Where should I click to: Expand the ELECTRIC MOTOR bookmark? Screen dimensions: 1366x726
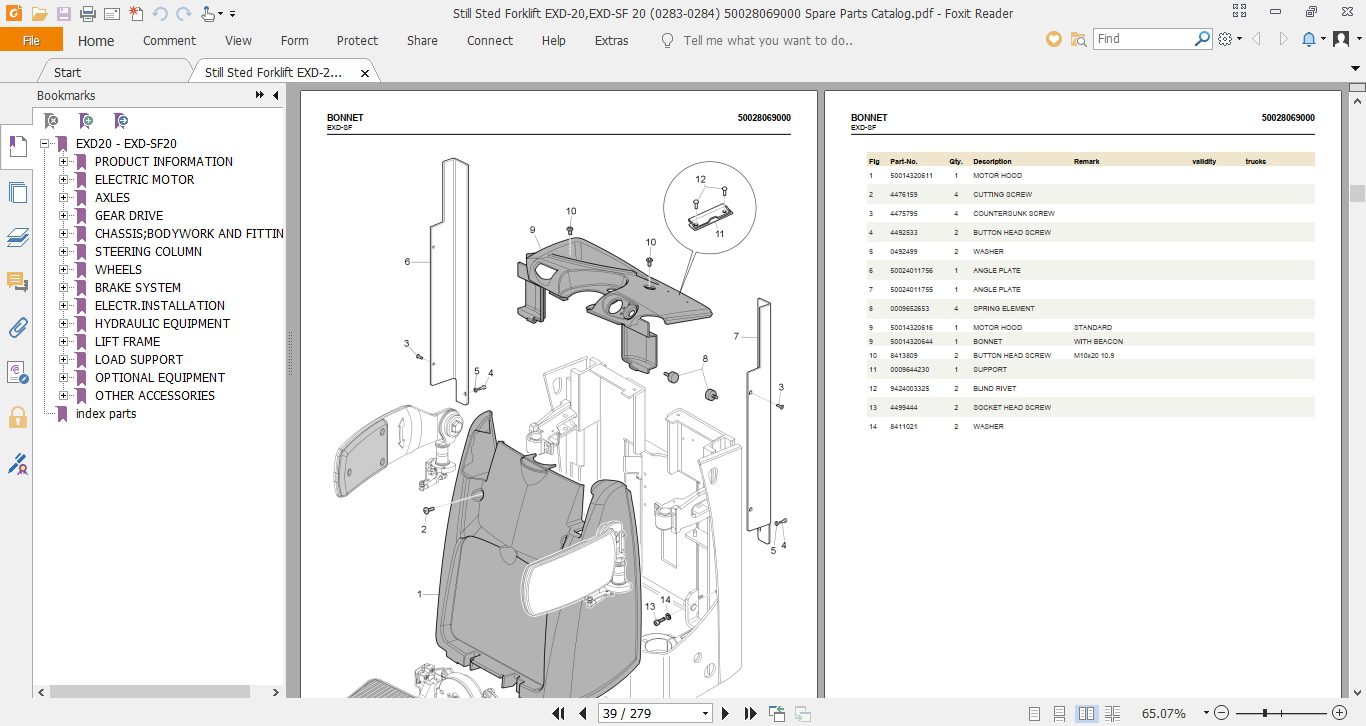[x=63, y=180]
